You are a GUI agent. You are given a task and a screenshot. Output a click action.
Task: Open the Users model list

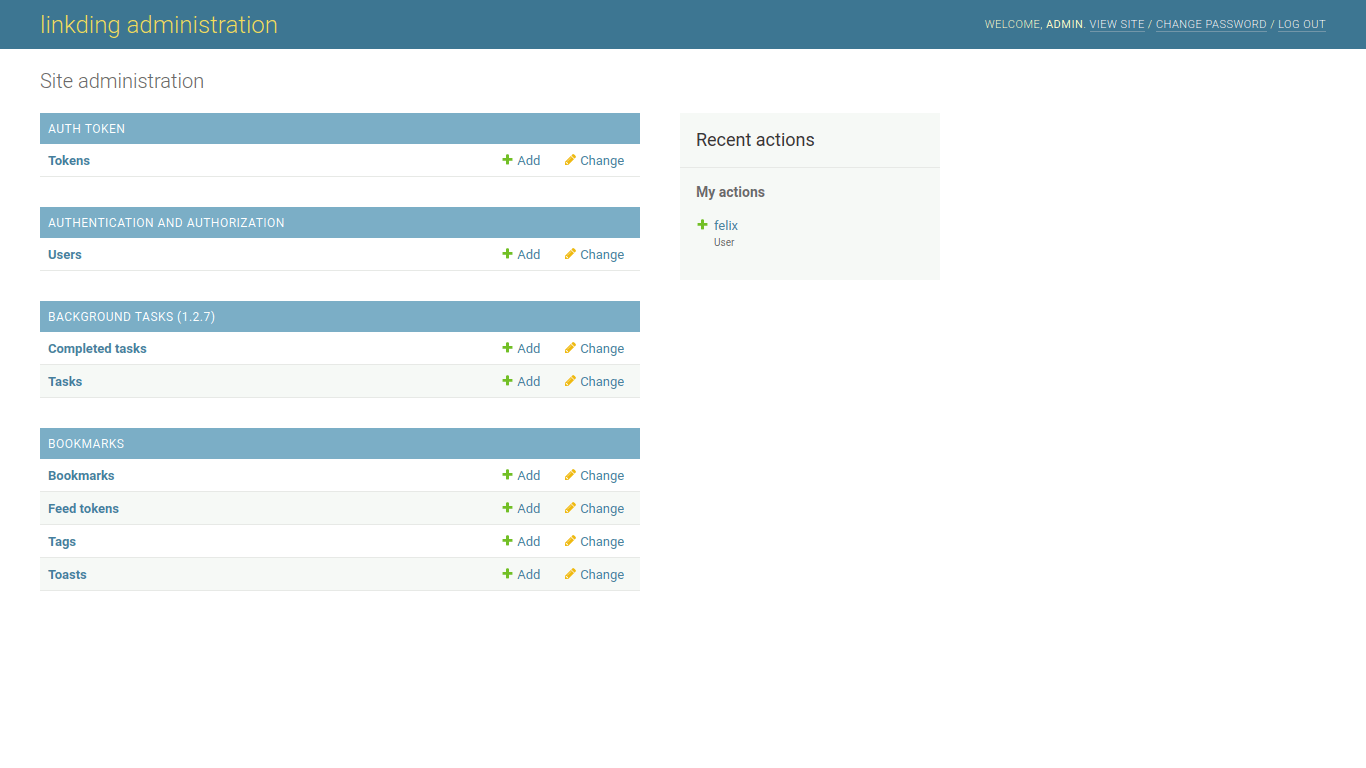point(65,254)
